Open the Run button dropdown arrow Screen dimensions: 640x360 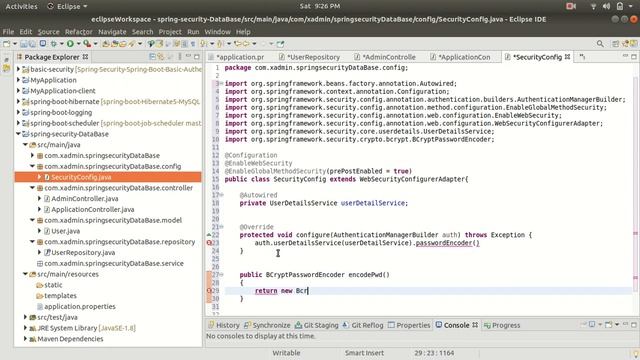[78, 44]
